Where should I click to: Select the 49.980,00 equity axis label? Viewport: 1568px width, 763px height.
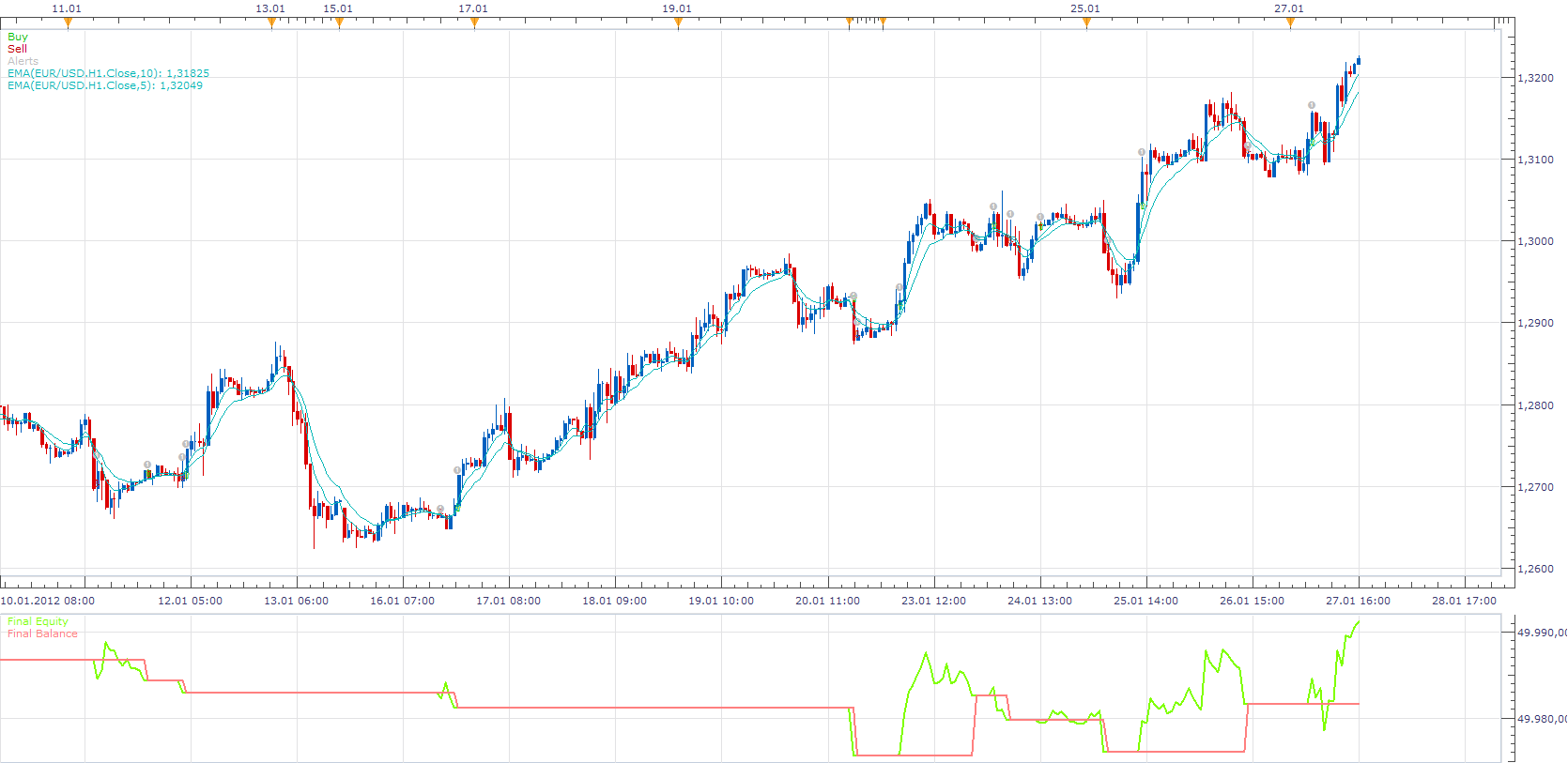point(1543,719)
